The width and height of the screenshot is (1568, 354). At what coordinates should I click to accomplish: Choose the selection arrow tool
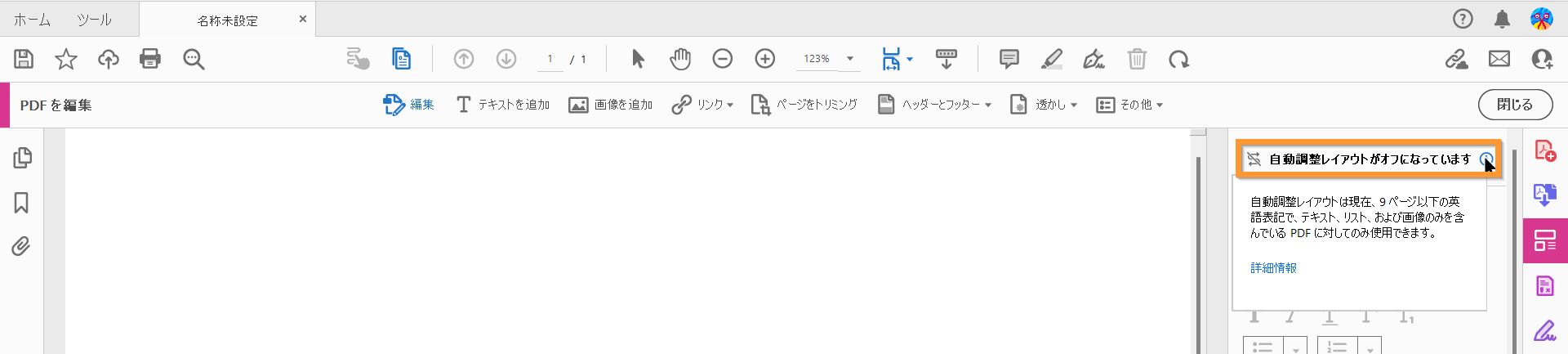[x=638, y=59]
